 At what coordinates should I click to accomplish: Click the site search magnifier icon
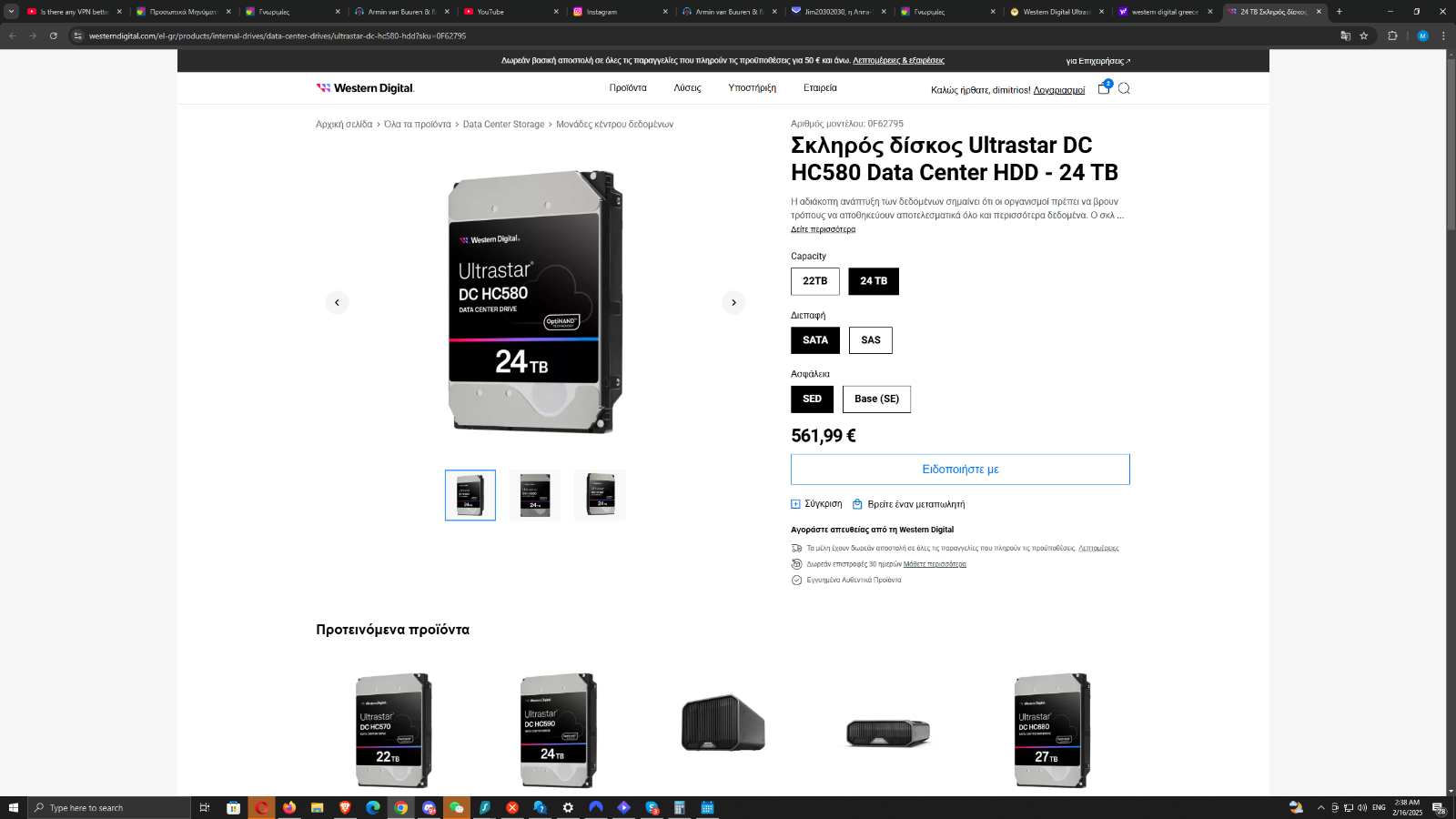tap(1124, 88)
